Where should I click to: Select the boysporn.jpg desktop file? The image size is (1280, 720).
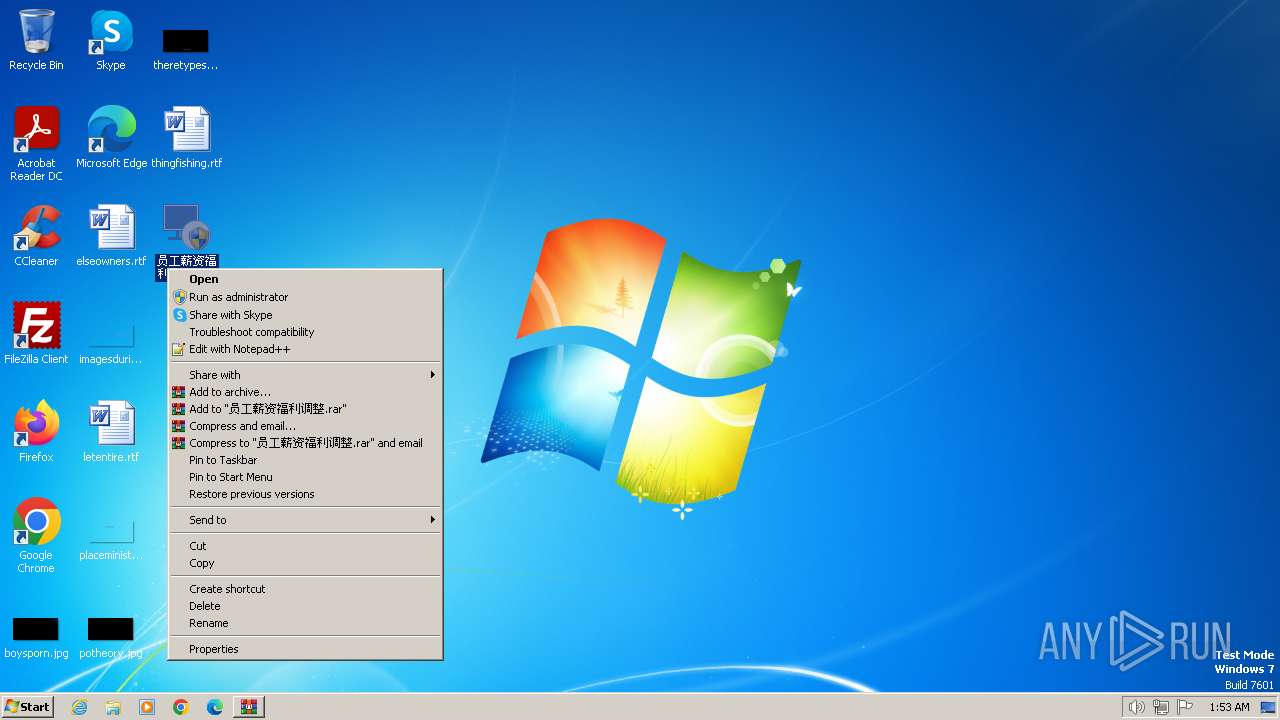(36, 638)
